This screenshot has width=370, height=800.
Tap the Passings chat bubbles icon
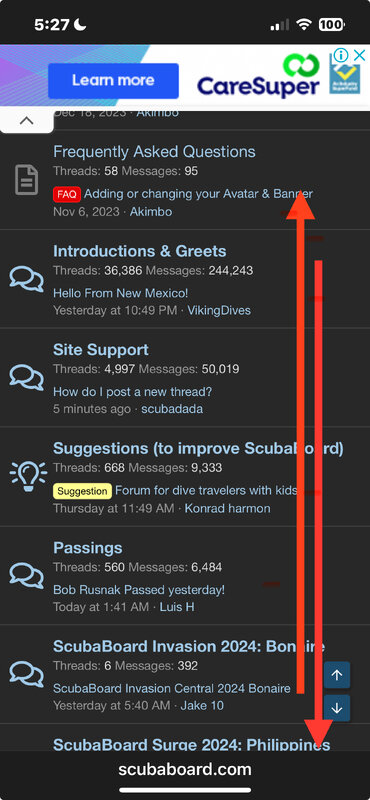pyautogui.click(x=27, y=576)
